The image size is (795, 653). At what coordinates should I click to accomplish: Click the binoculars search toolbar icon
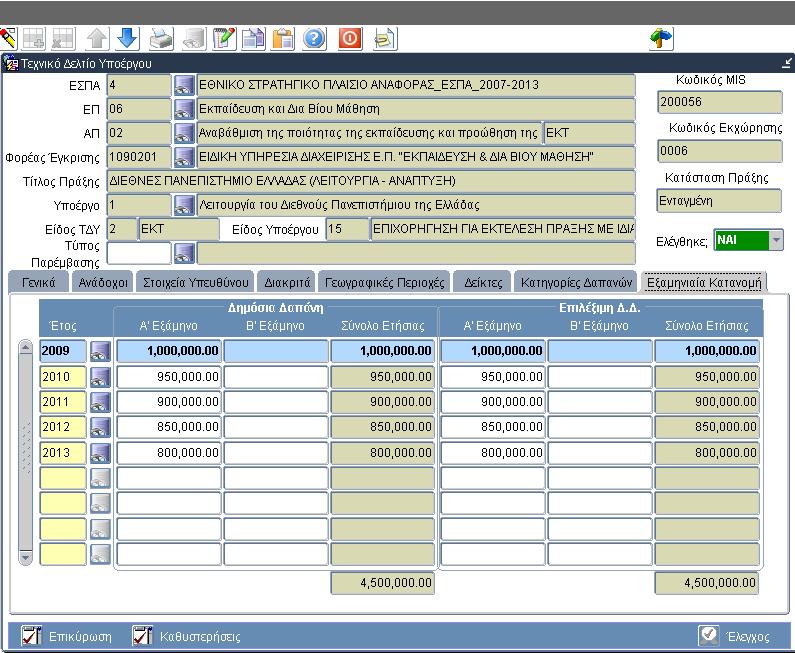(x=194, y=39)
